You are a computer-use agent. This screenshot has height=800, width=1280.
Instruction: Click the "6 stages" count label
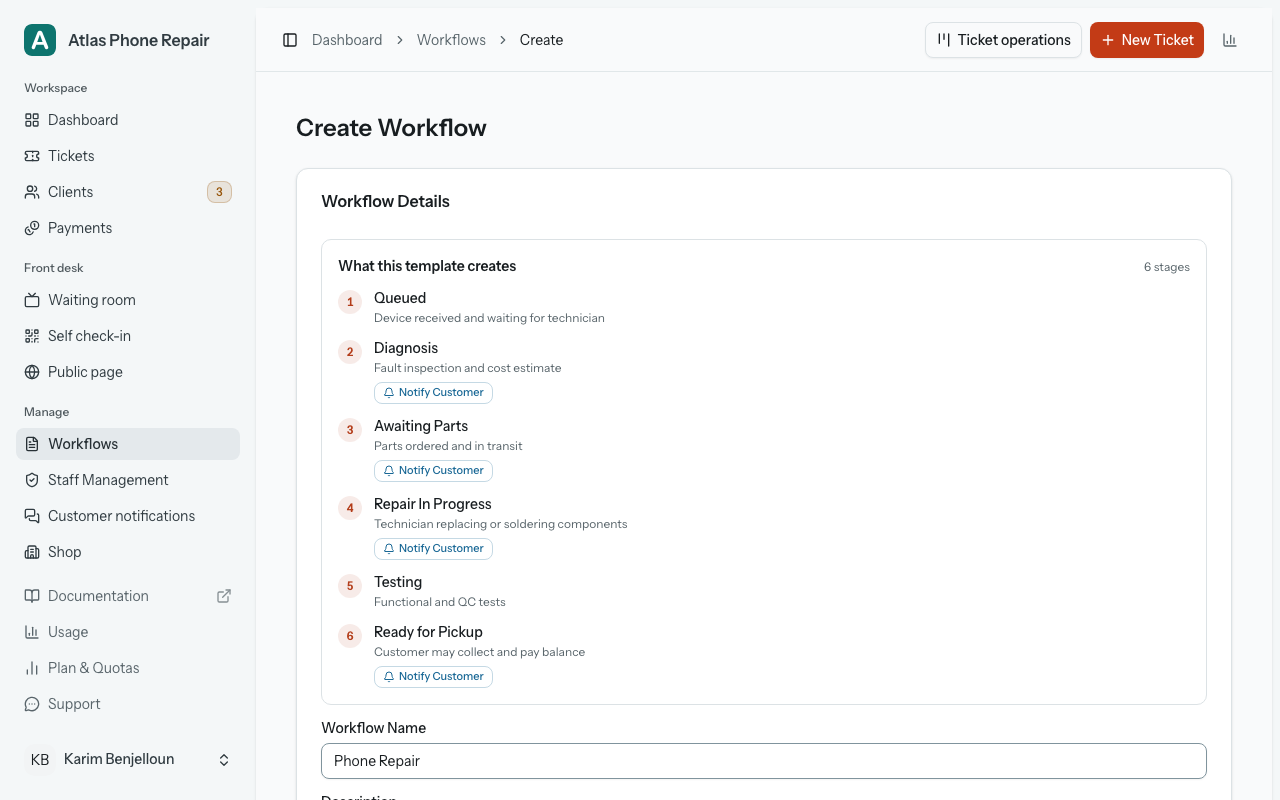tap(1167, 267)
